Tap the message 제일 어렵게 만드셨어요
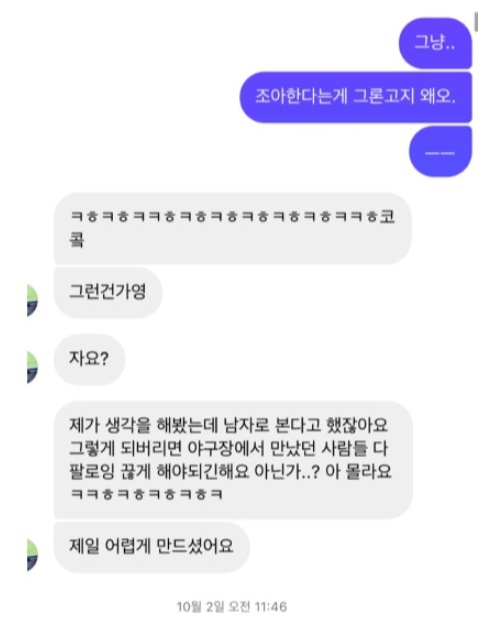This screenshot has height=624, width=493. click(x=152, y=547)
